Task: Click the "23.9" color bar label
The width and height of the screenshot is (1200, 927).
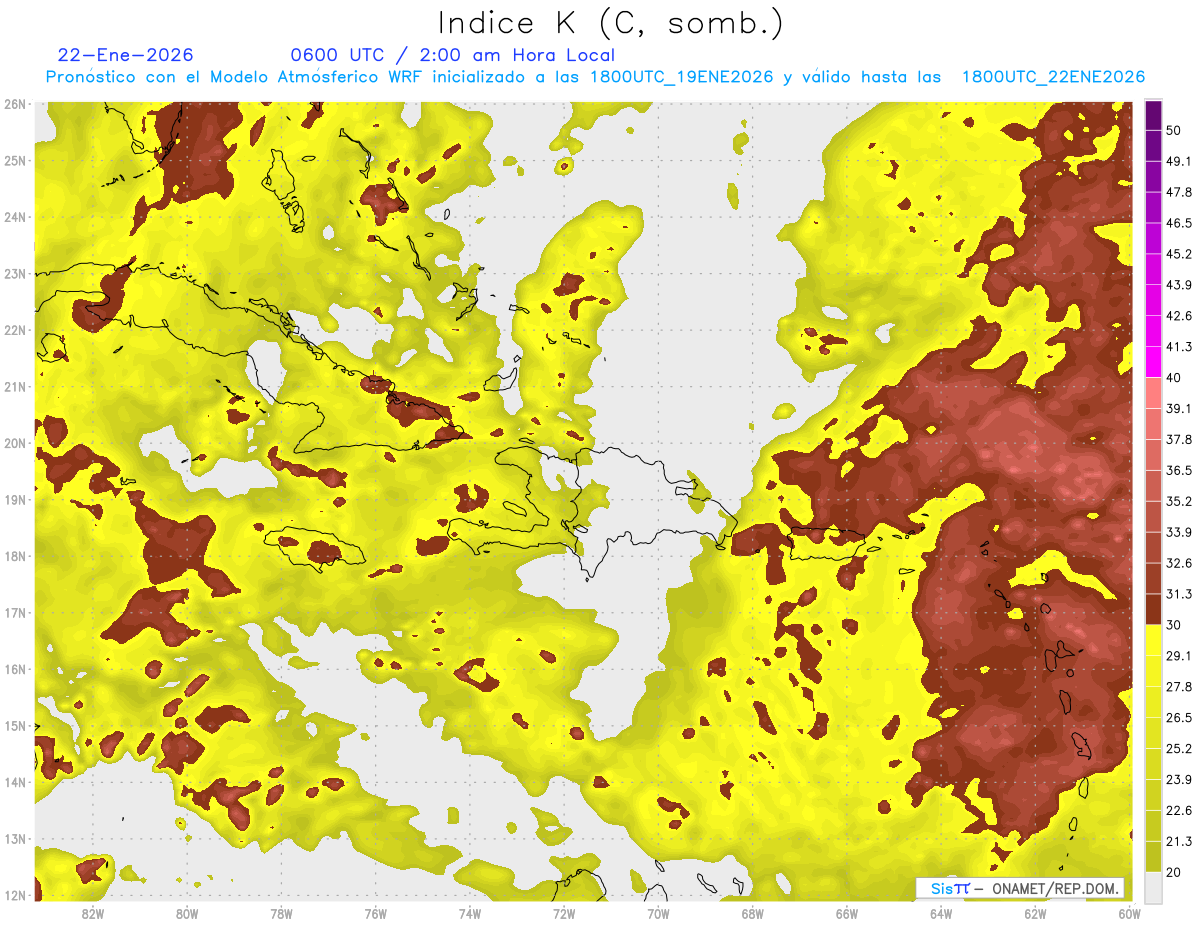Action: coord(1179,780)
